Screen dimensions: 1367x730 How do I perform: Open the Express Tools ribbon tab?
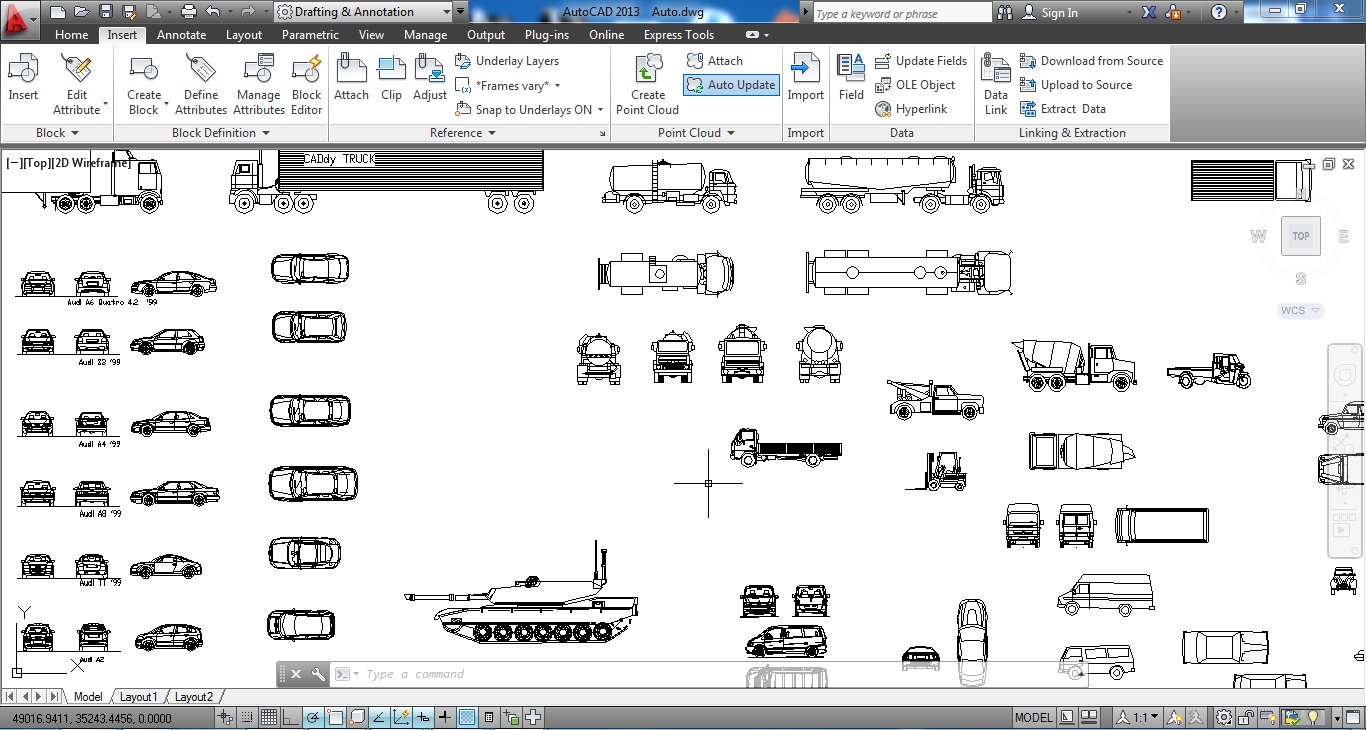pyautogui.click(x=679, y=34)
